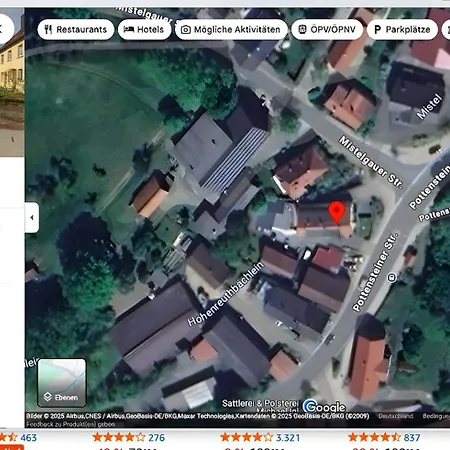Open the street view photo thumbnail

pos(12,83)
